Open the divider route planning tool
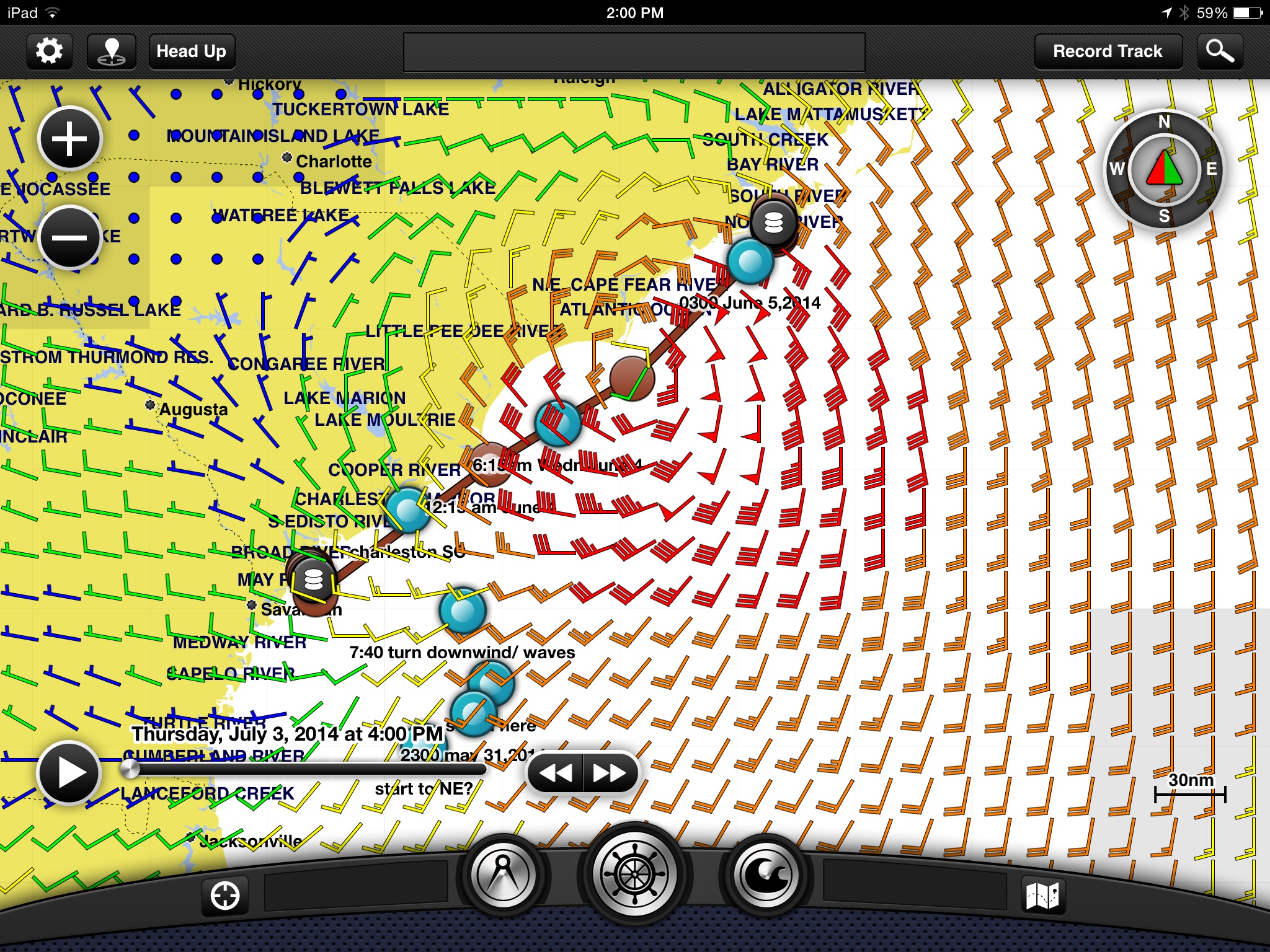1270x952 pixels. (x=503, y=874)
